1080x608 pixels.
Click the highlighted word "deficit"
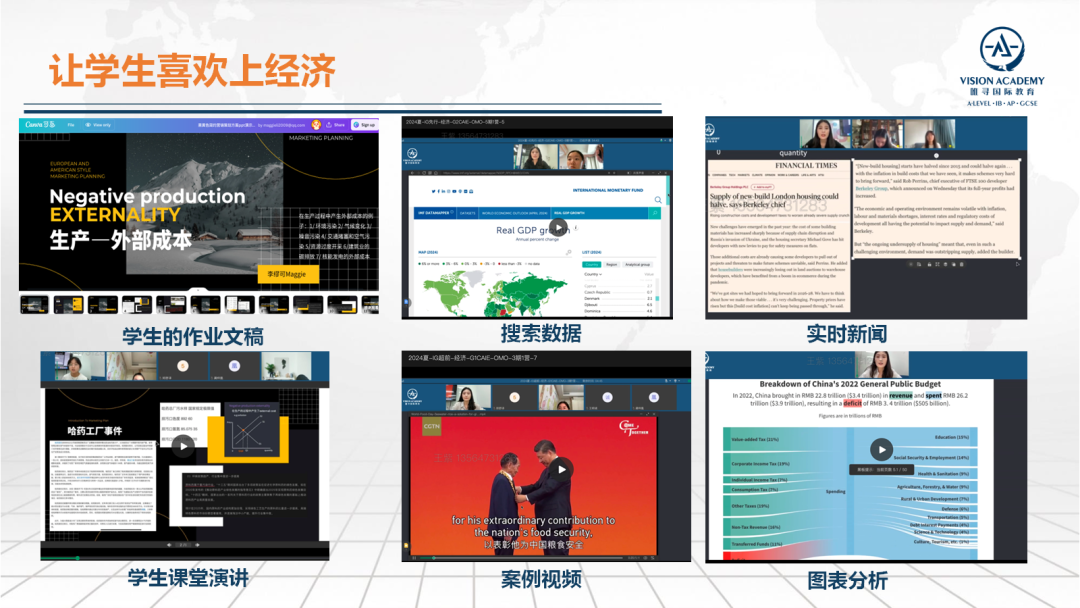pyautogui.click(x=852, y=403)
